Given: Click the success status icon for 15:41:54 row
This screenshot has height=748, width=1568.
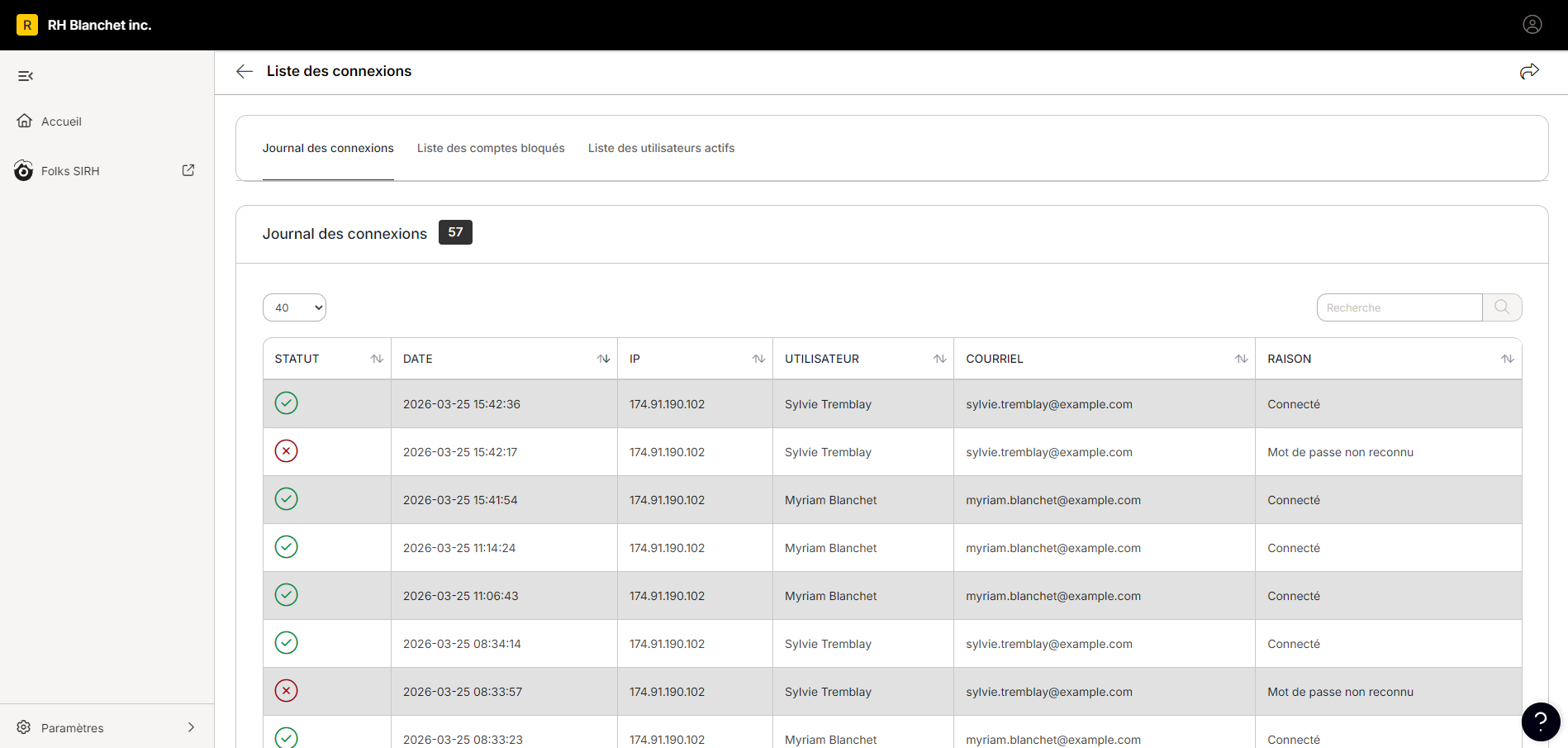Looking at the screenshot, I should coord(286,499).
